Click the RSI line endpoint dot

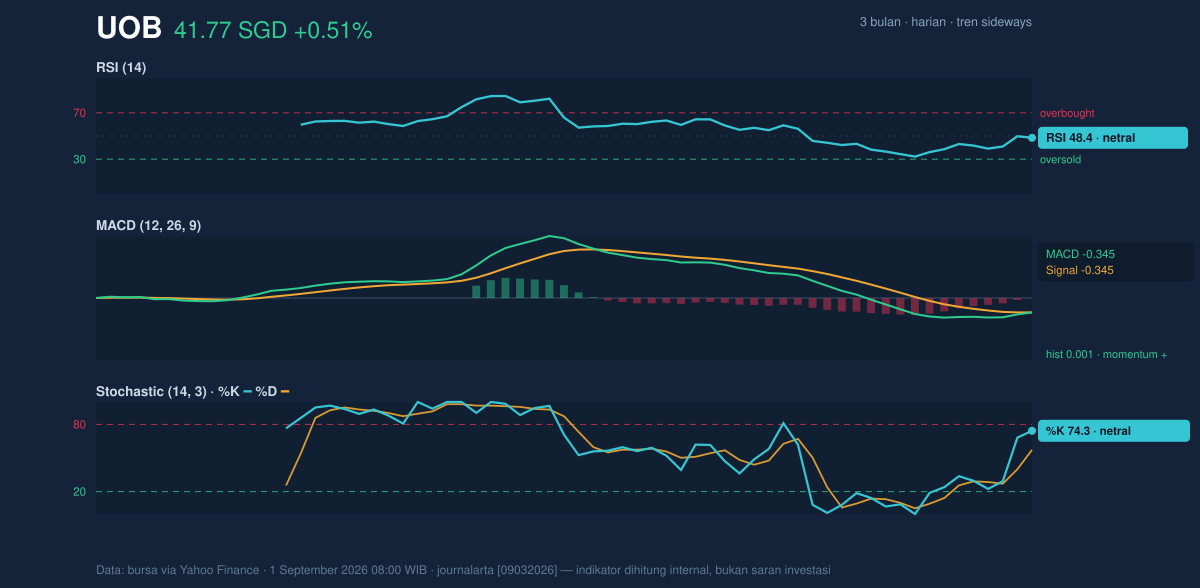[x=1032, y=138]
